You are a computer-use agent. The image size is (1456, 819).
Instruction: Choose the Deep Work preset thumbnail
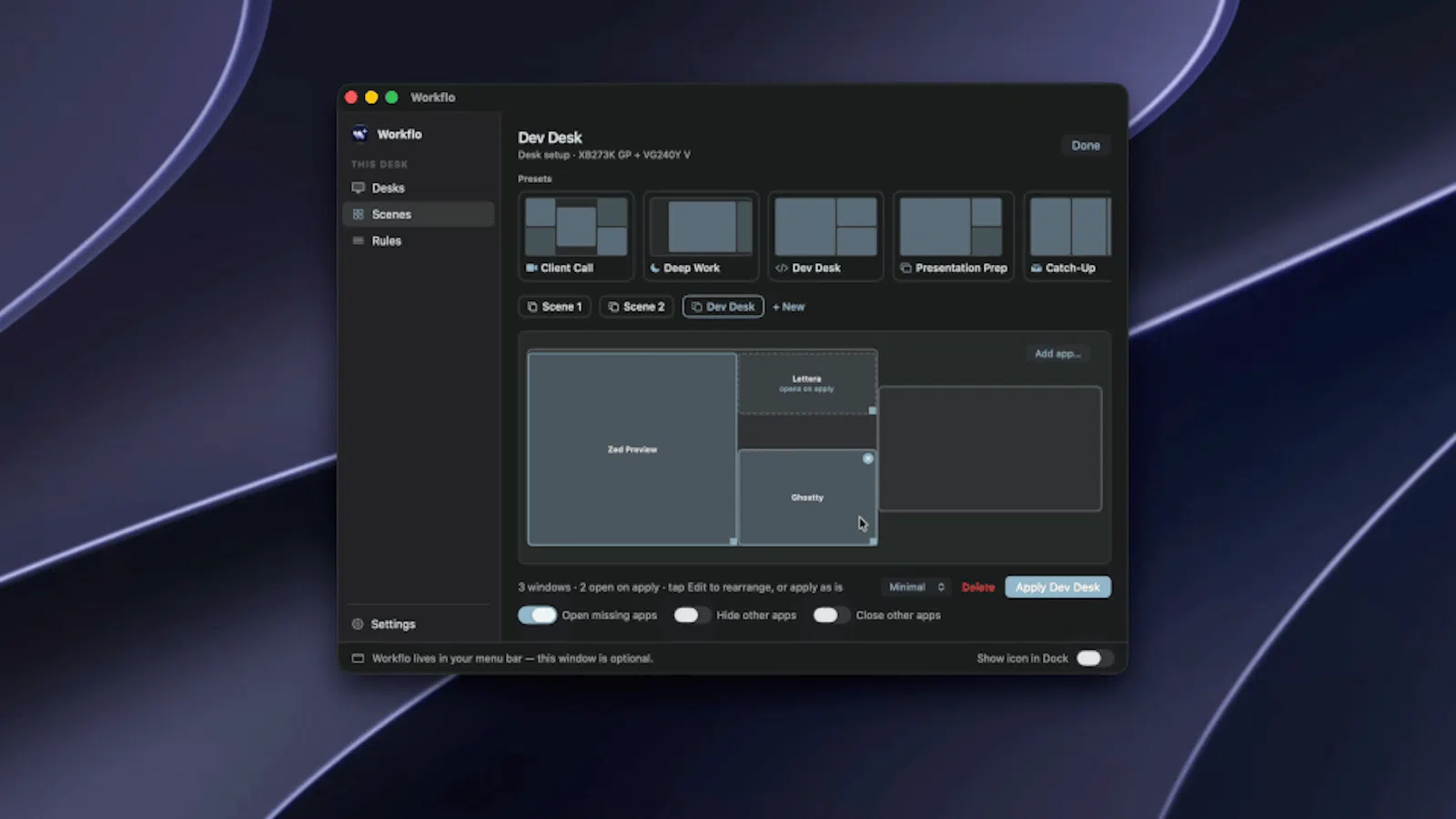pos(701,236)
